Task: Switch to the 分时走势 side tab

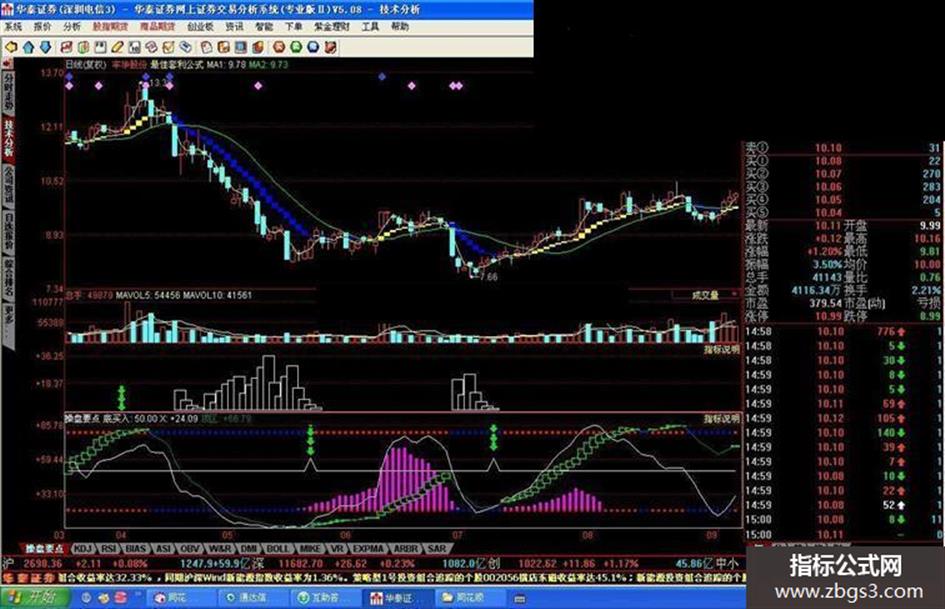Action: click(8, 92)
